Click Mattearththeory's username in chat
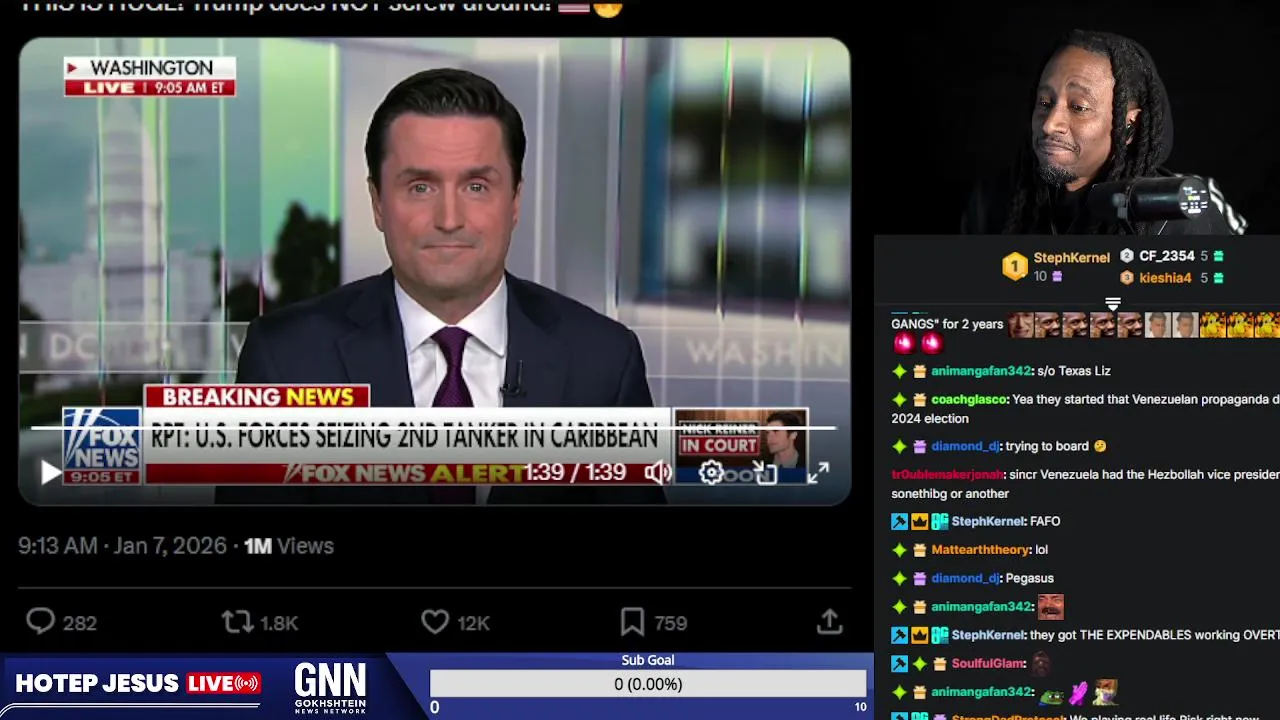 980,550
